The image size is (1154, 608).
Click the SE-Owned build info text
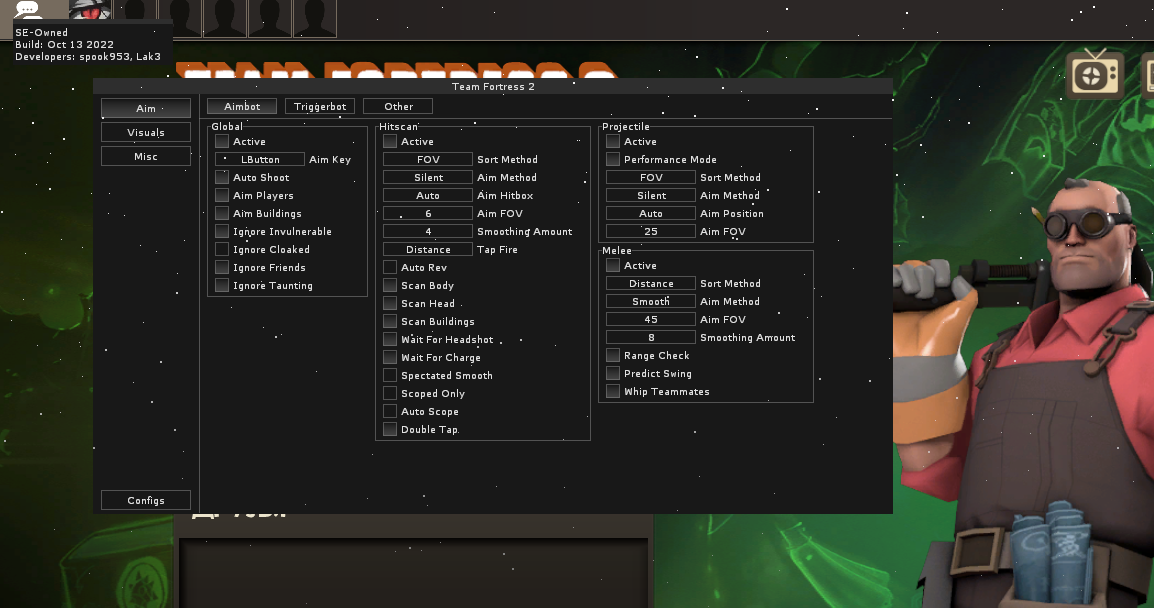[x=88, y=45]
